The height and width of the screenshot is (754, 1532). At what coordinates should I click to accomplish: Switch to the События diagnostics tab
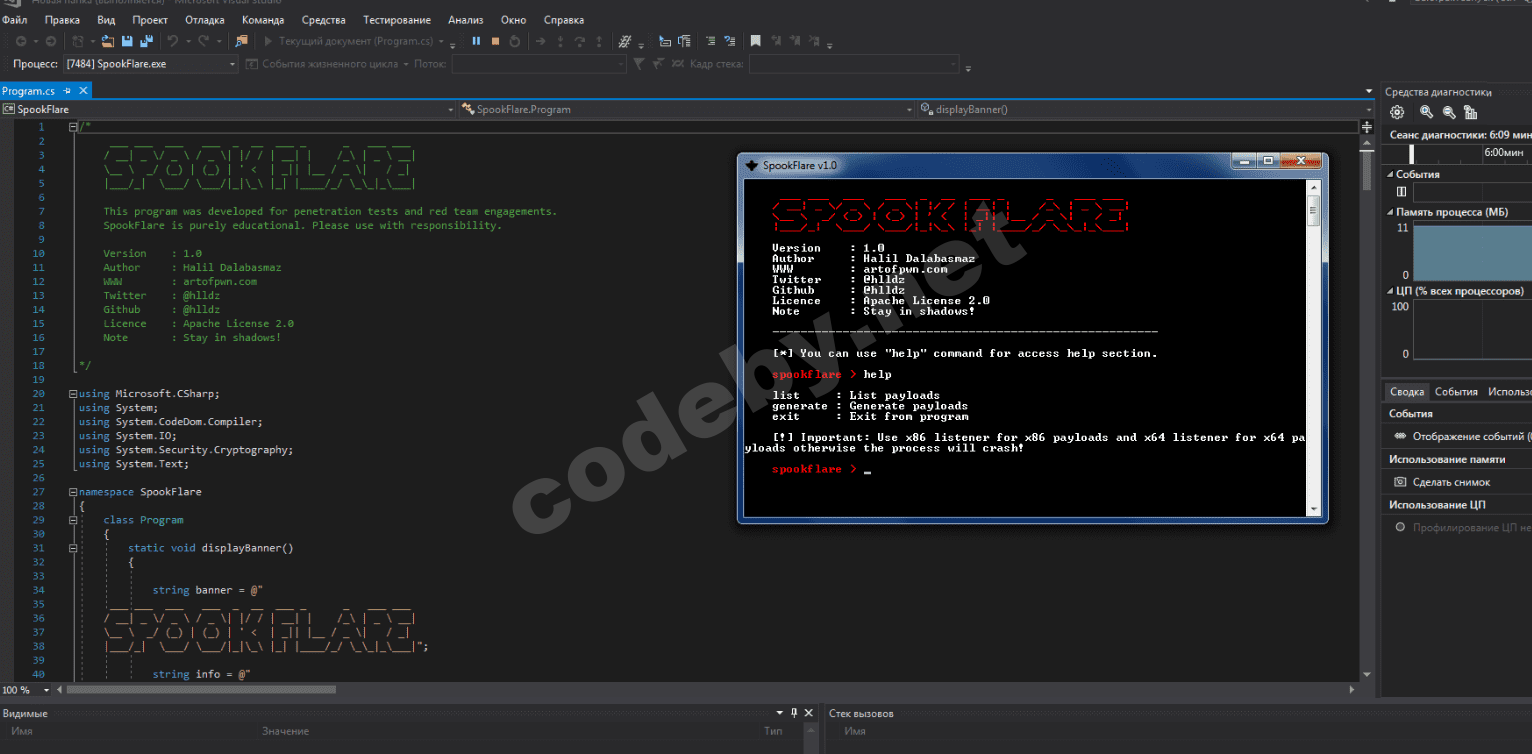click(x=1455, y=392)
